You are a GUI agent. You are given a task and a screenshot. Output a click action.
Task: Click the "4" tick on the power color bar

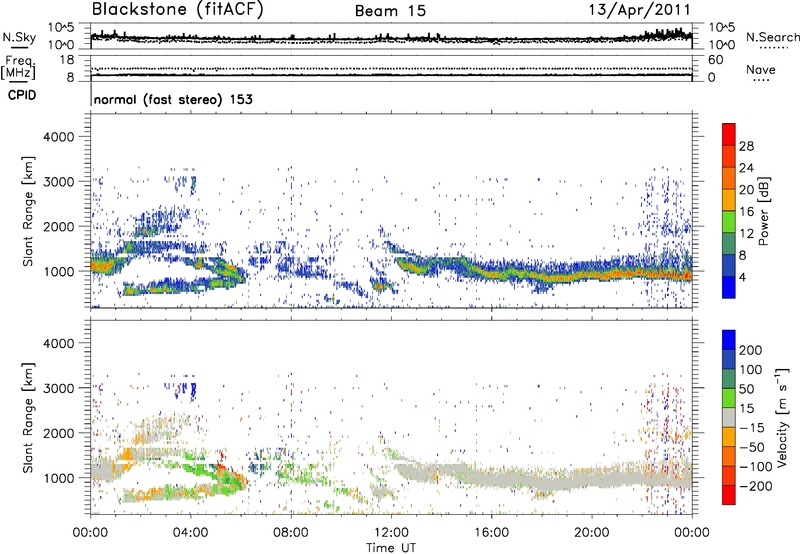tap(743, 278)
